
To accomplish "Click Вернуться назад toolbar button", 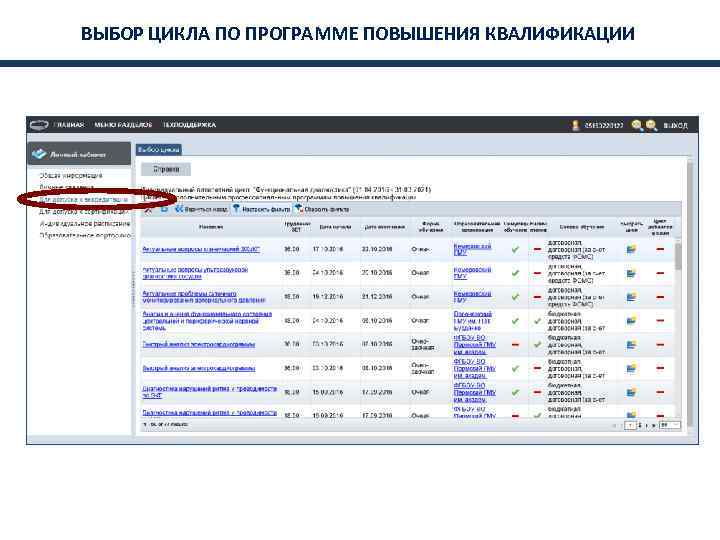I will pos(201,209).
